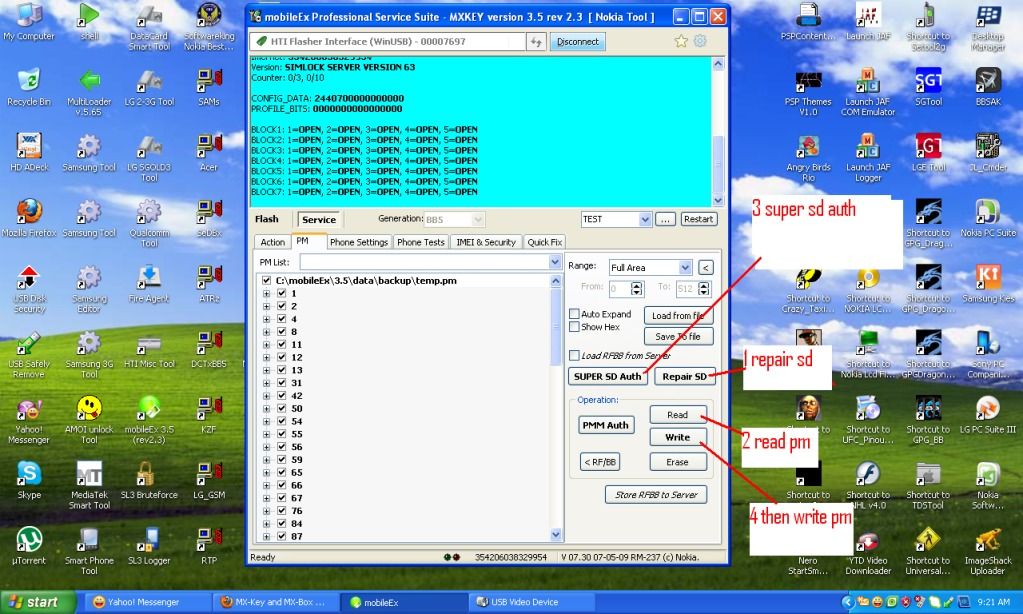The height and width of the screenshot is (614, 1023).
Task: Check Load RFBB from Server option
Action: [x=574, y=356]
